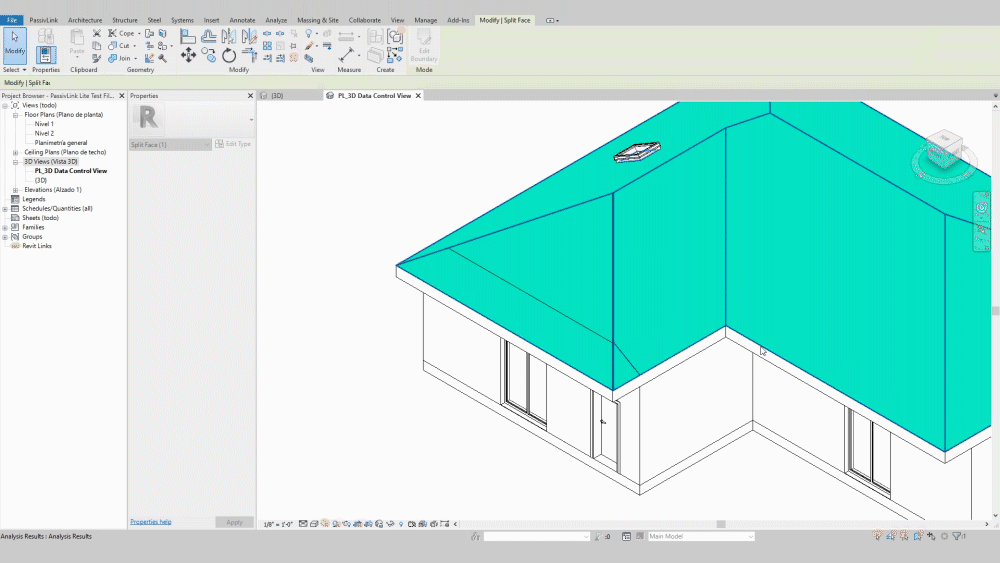The image size is (1000, 563).
Task: Open the Steering Wheels on navigation bar
Action: [982, 207]
